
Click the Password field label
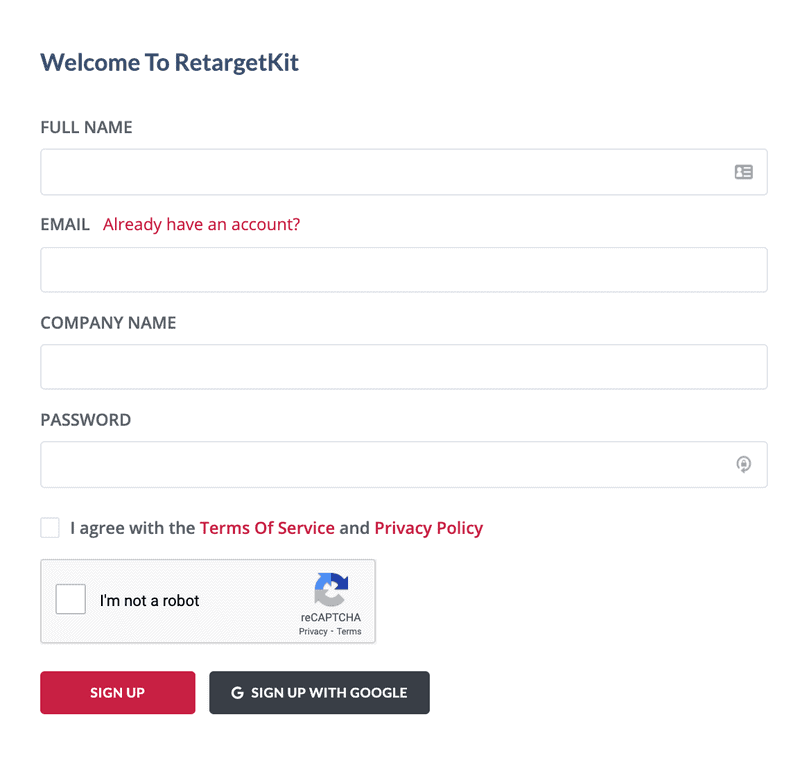pyautogui.click(x=86, y=420)
